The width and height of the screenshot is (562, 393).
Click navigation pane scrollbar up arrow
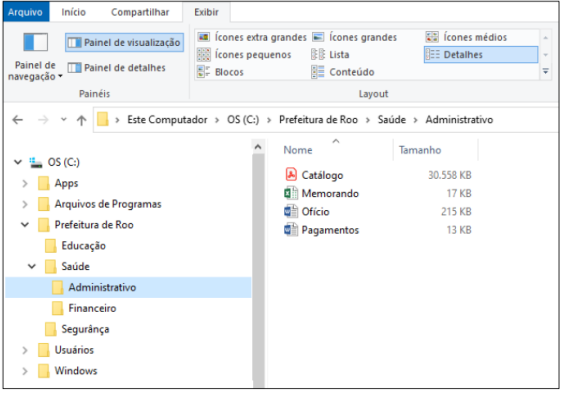click(258, 147)
